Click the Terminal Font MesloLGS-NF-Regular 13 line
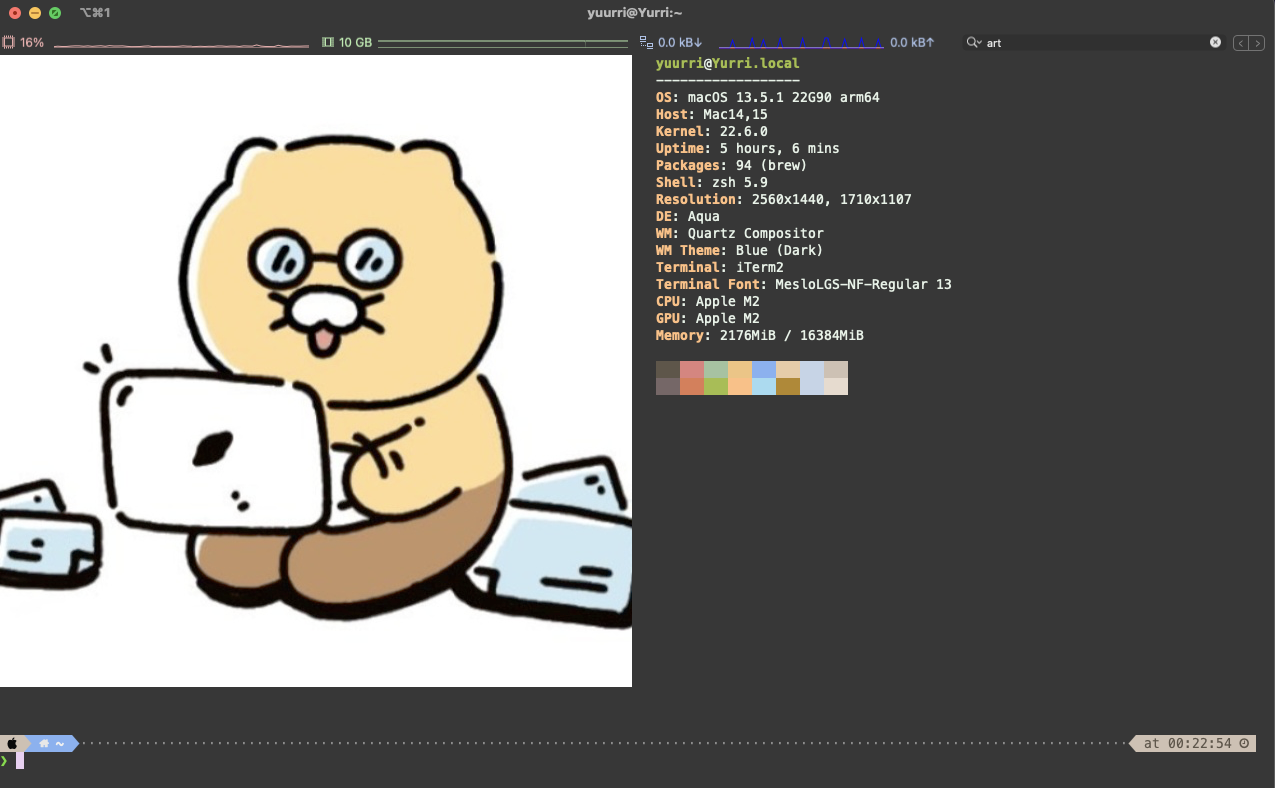This screenshot has width=1275, height=788. (804, 284)
